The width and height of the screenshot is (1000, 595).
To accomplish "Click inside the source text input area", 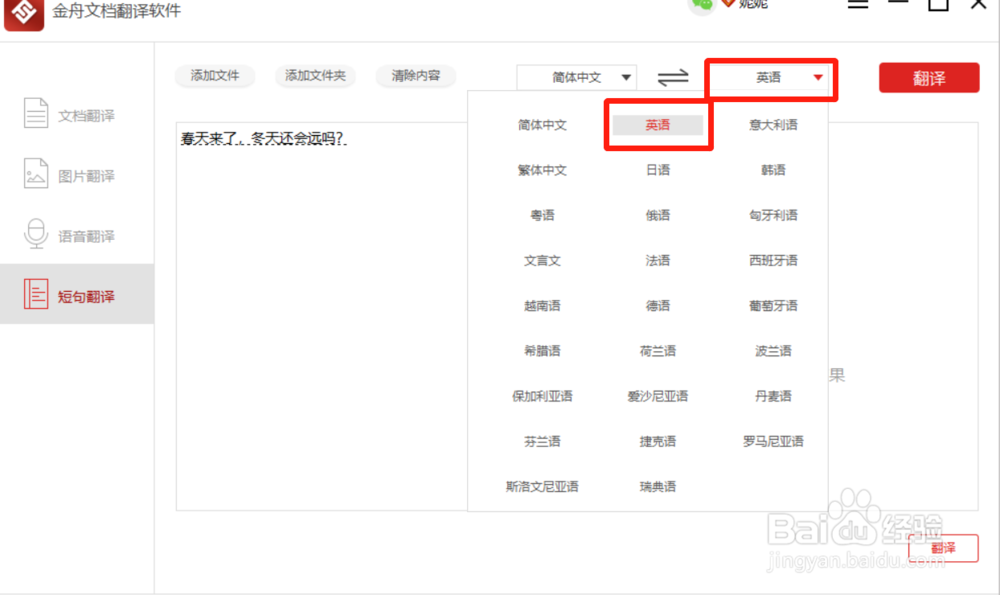I will click(x=322, y=316).
